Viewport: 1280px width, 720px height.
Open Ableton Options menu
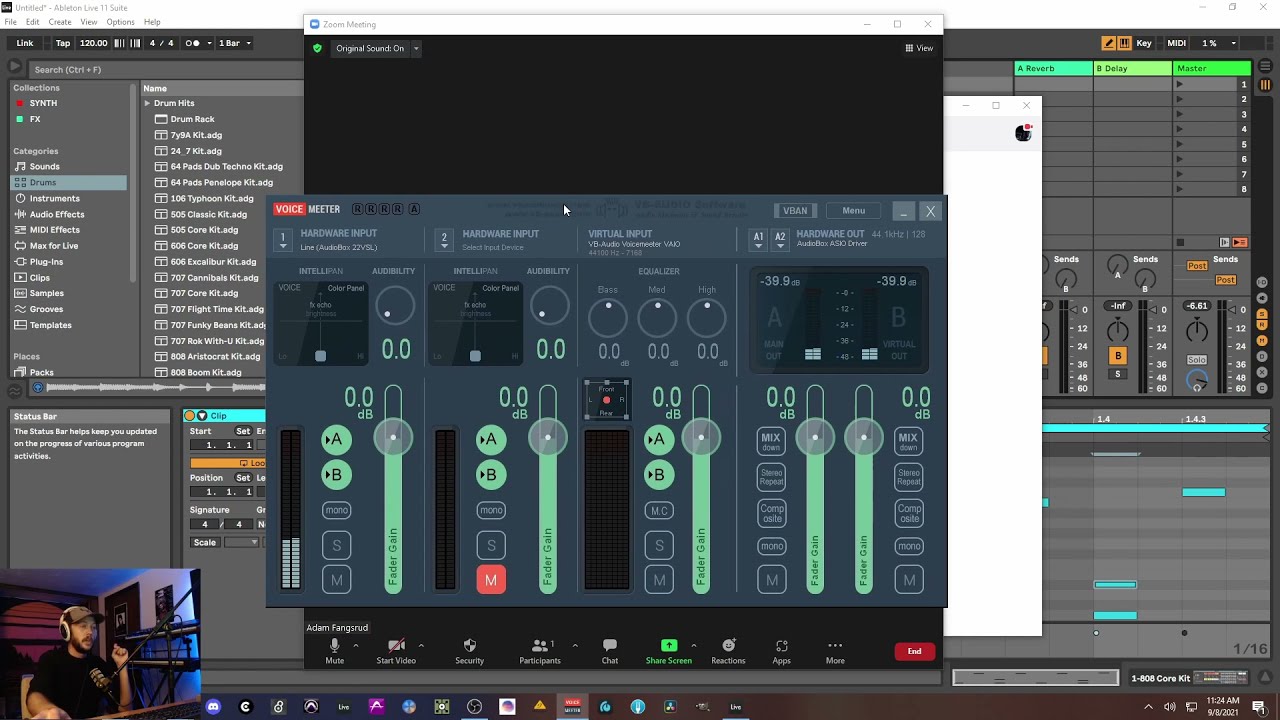coord(120,22)
